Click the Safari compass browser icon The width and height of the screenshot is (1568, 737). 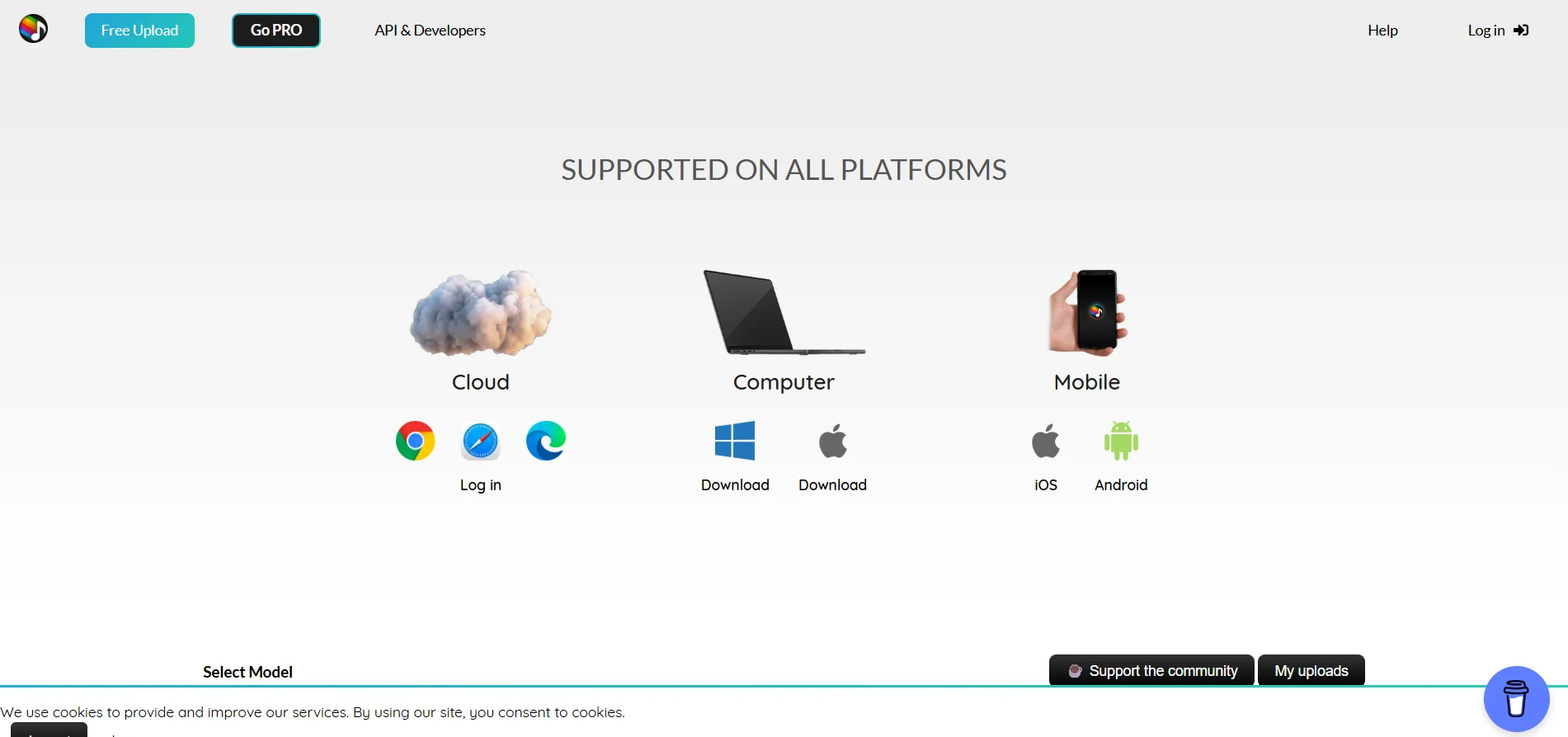(480, 442)
